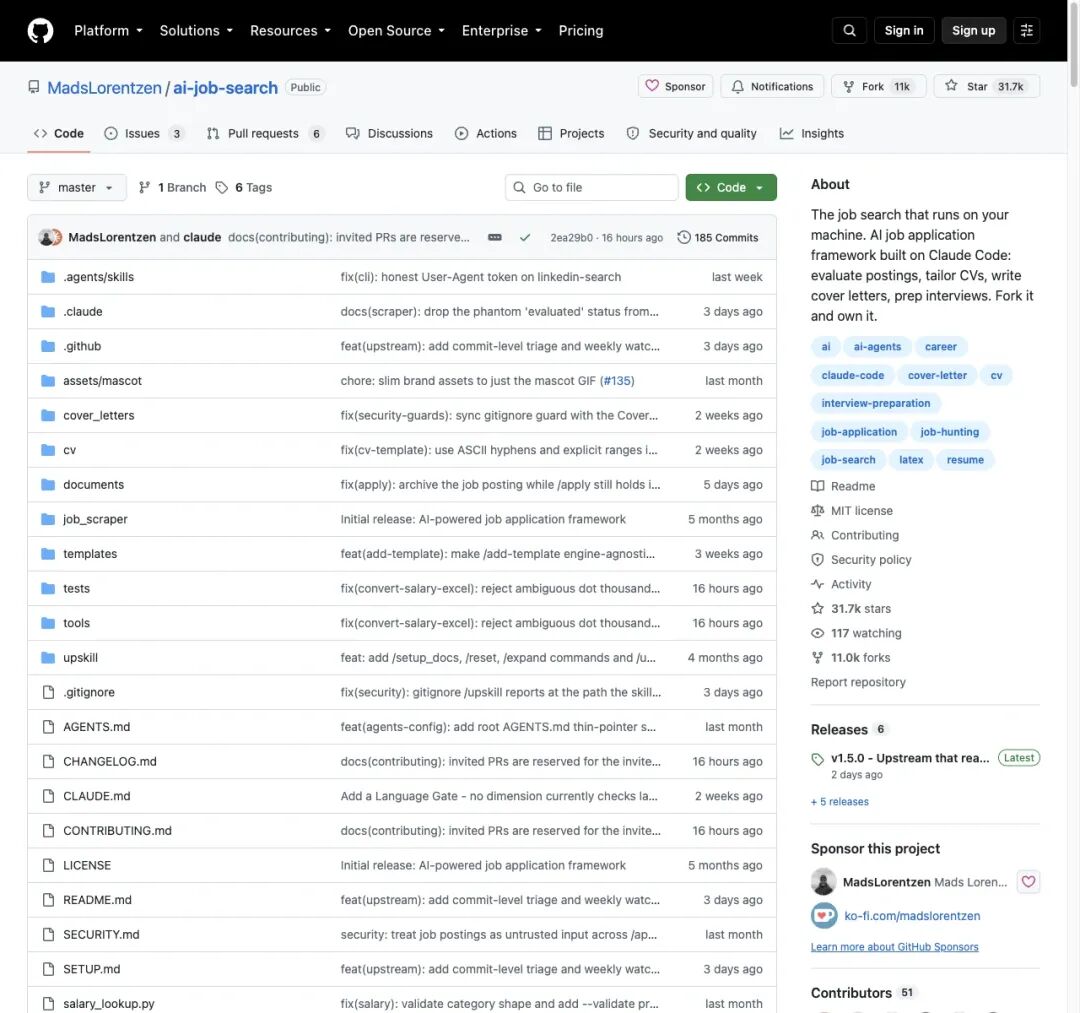Viewport: 1080px width, 1013px height.
Task: Click Sign in
Action: pyautogui.click(x=904, y=30)
